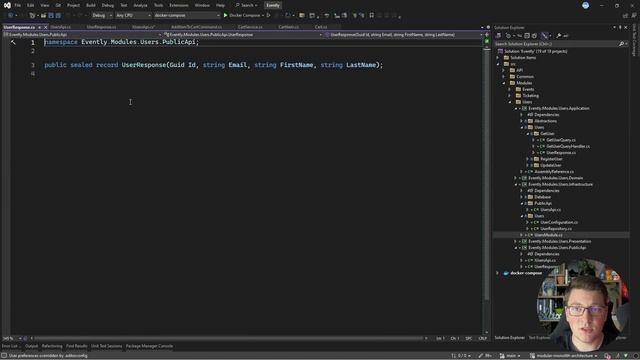Click the Open File toolbar icon
Screen dimensions: 640x360
(x=43, y=15)
